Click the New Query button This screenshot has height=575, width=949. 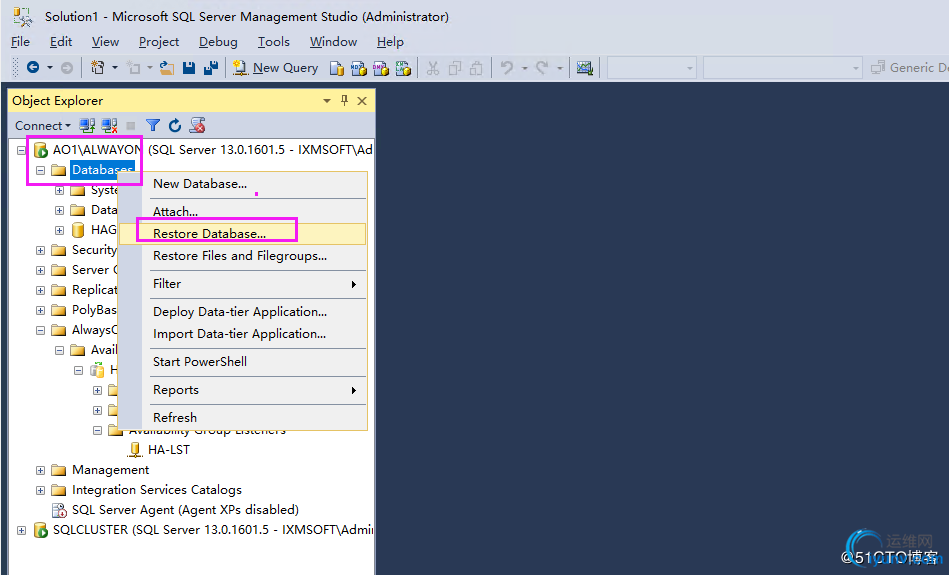pyautogui.click(x=276, y=68)
